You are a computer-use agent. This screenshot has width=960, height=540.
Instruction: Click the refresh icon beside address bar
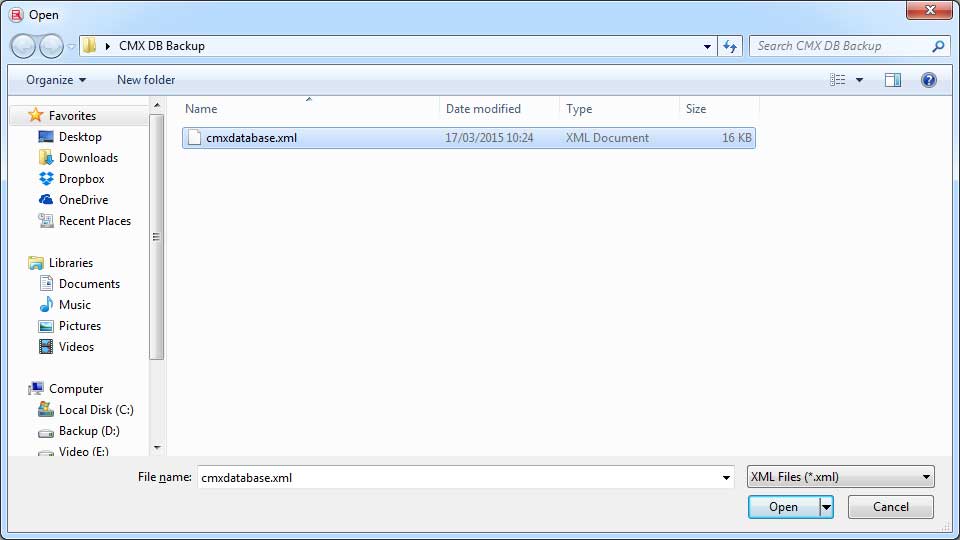[730, 46]
